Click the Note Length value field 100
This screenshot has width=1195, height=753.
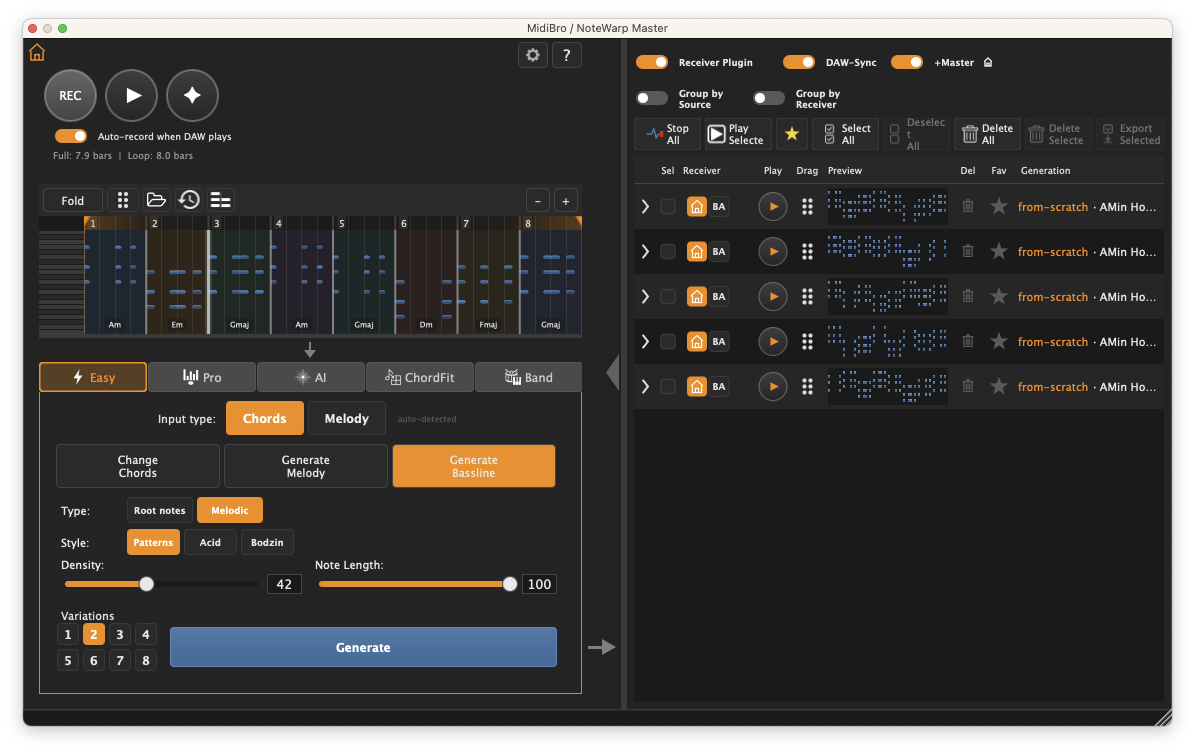[x=539, y=585]
